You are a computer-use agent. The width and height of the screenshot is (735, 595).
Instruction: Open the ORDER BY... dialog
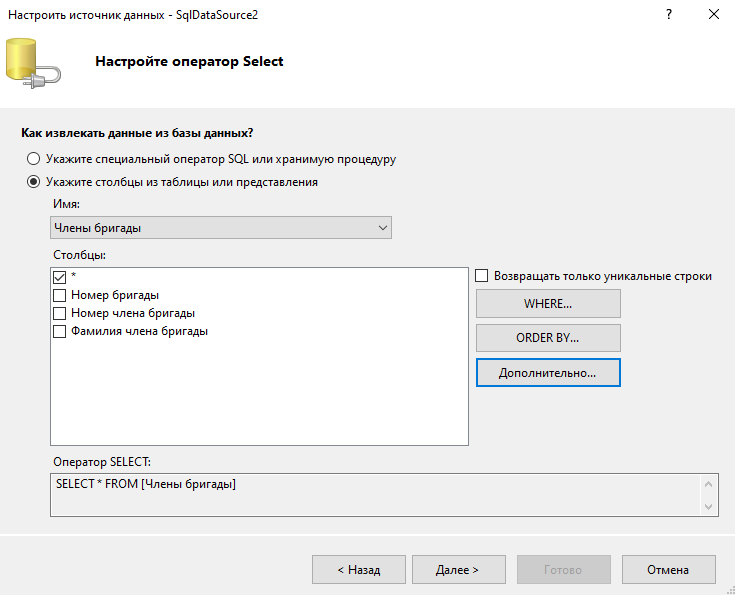[548, 338]
